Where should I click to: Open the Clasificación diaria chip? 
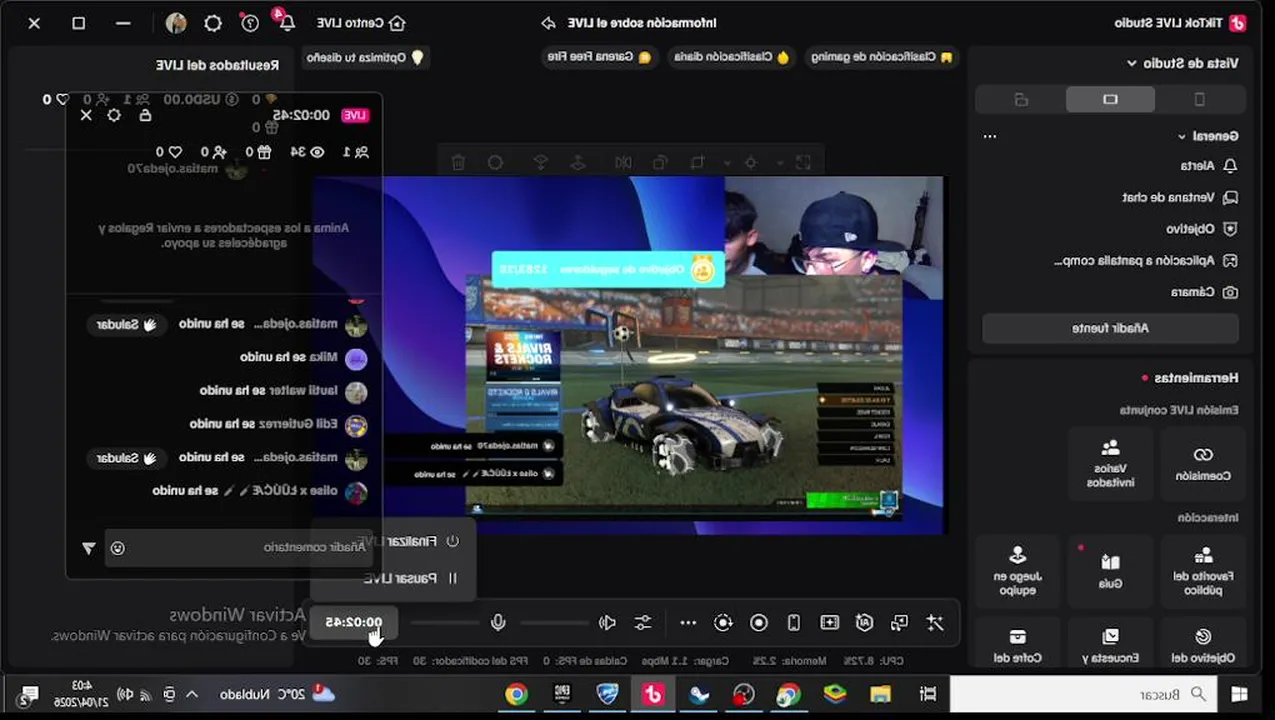point(731,57)
